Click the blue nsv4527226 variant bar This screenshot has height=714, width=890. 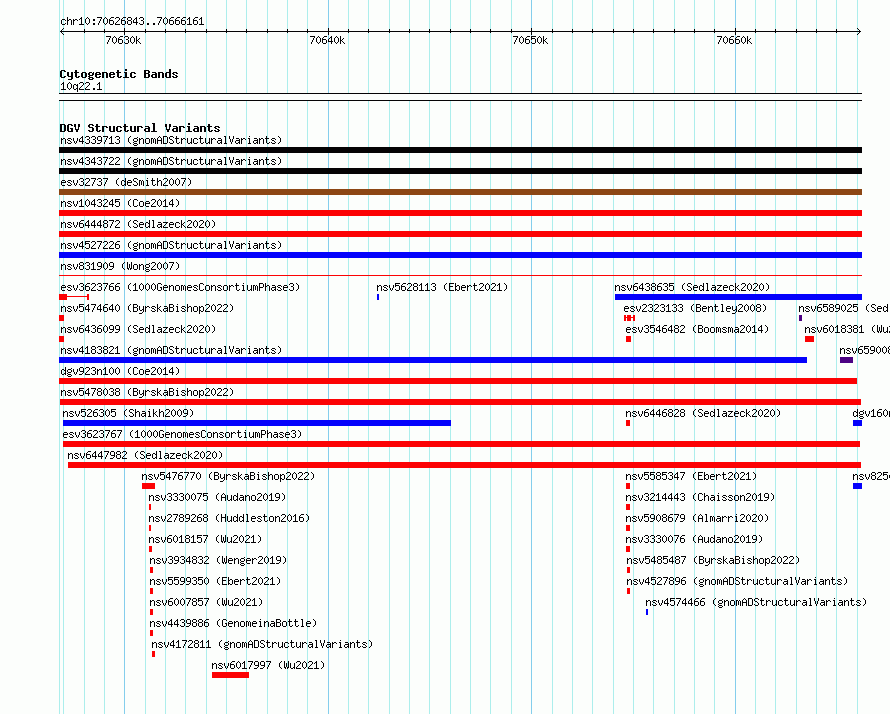(460, 255)
